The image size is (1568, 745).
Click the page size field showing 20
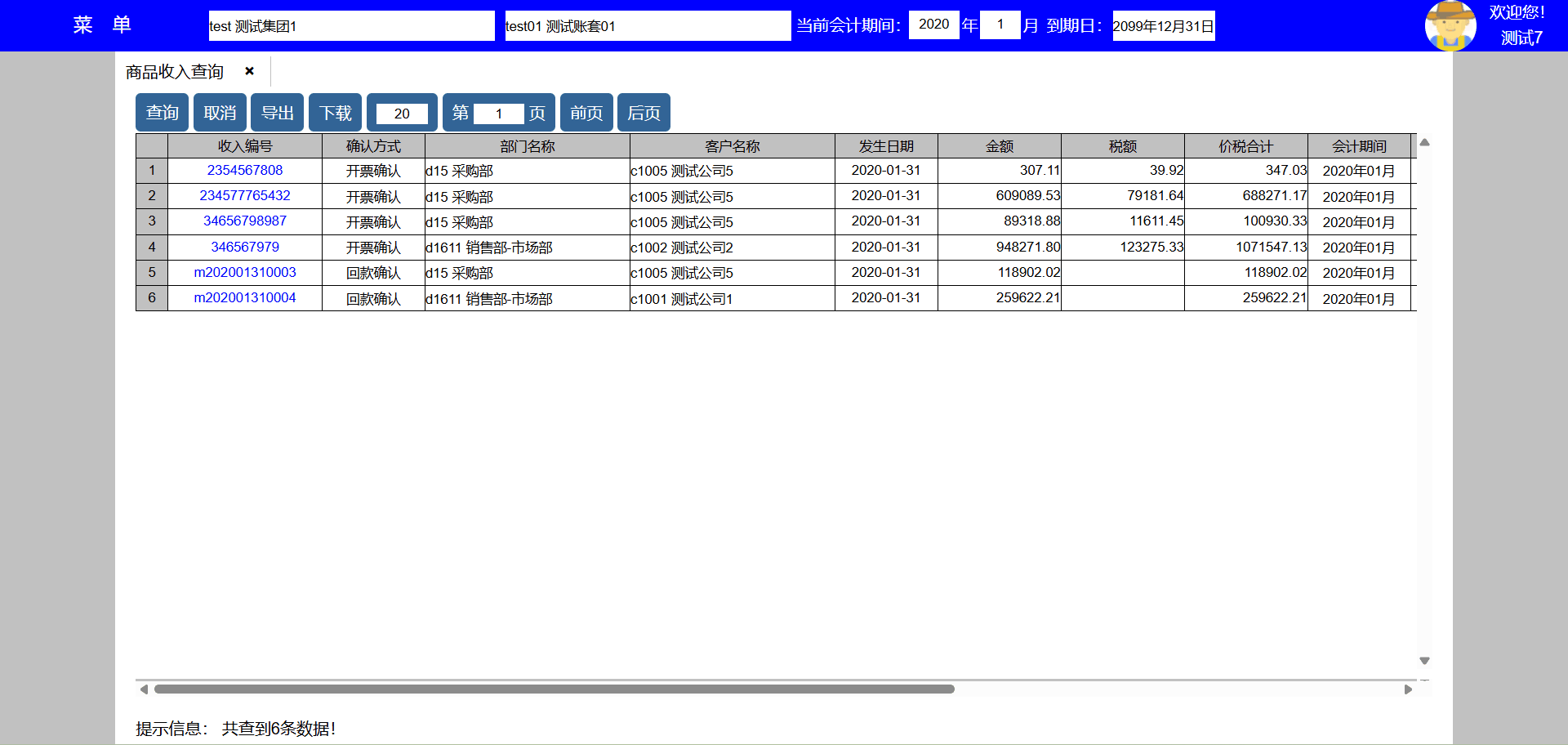click(401, 114)
